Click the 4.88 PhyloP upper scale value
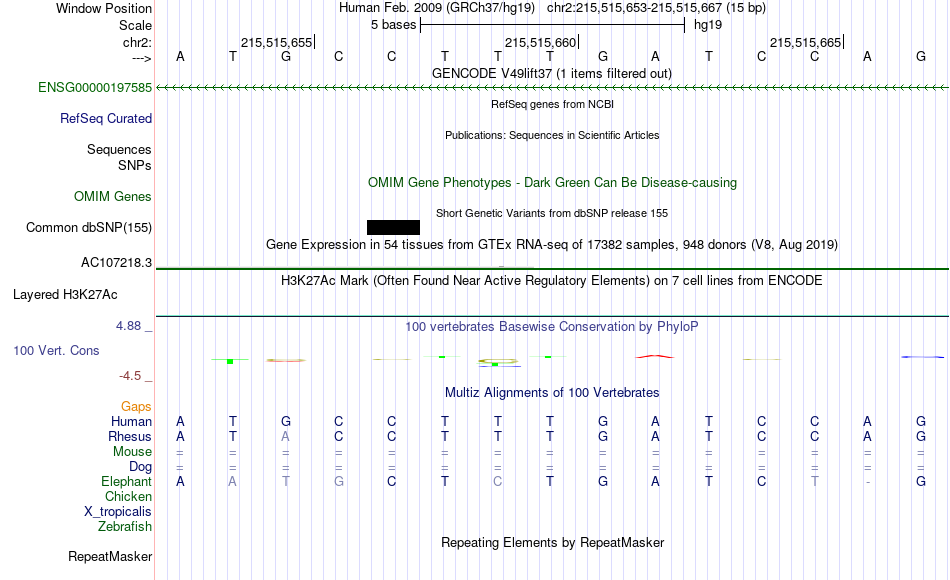The image size is (950, 580). (128, 326)
